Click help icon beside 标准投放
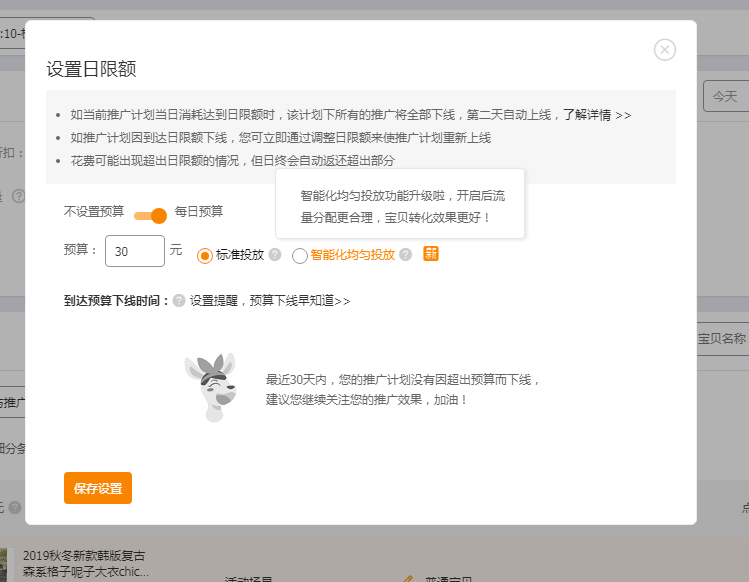 coord(275,255)
